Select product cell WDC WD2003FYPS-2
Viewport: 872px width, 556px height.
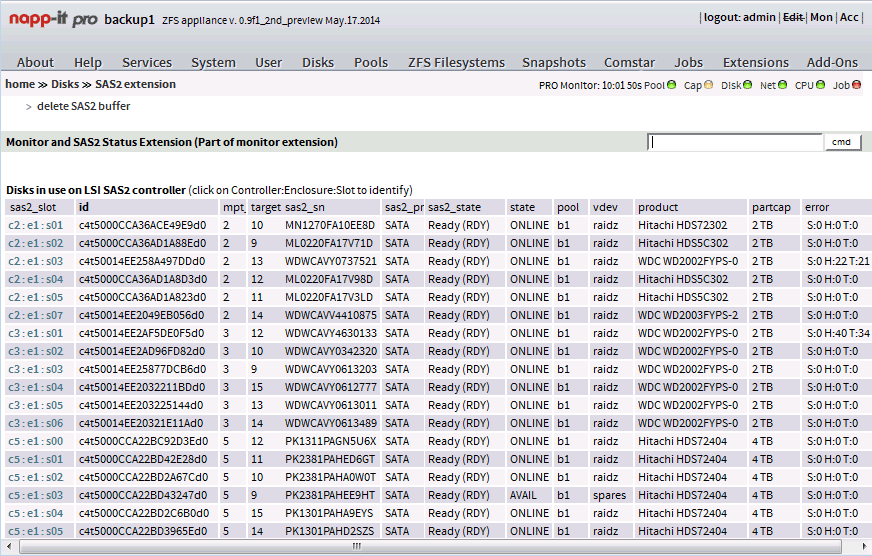click(x=688, y=315)
